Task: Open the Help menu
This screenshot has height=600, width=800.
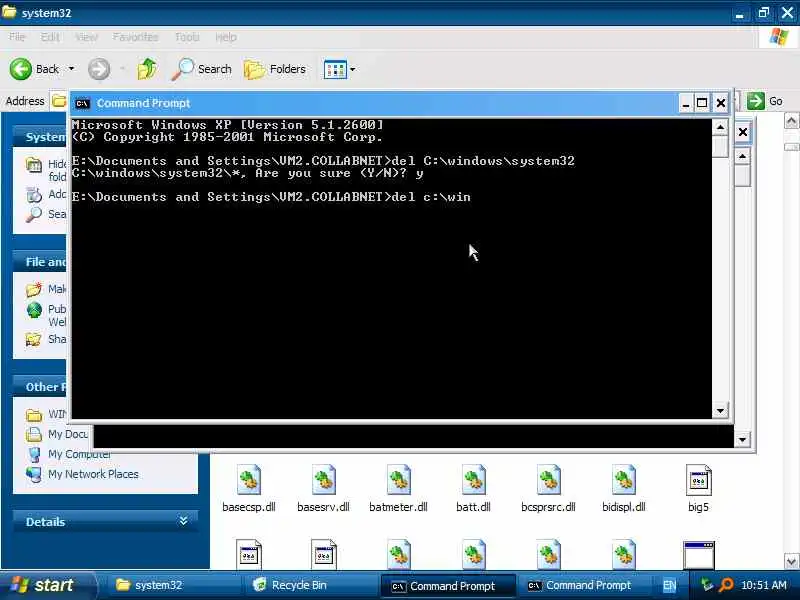Action: (226, 37)
